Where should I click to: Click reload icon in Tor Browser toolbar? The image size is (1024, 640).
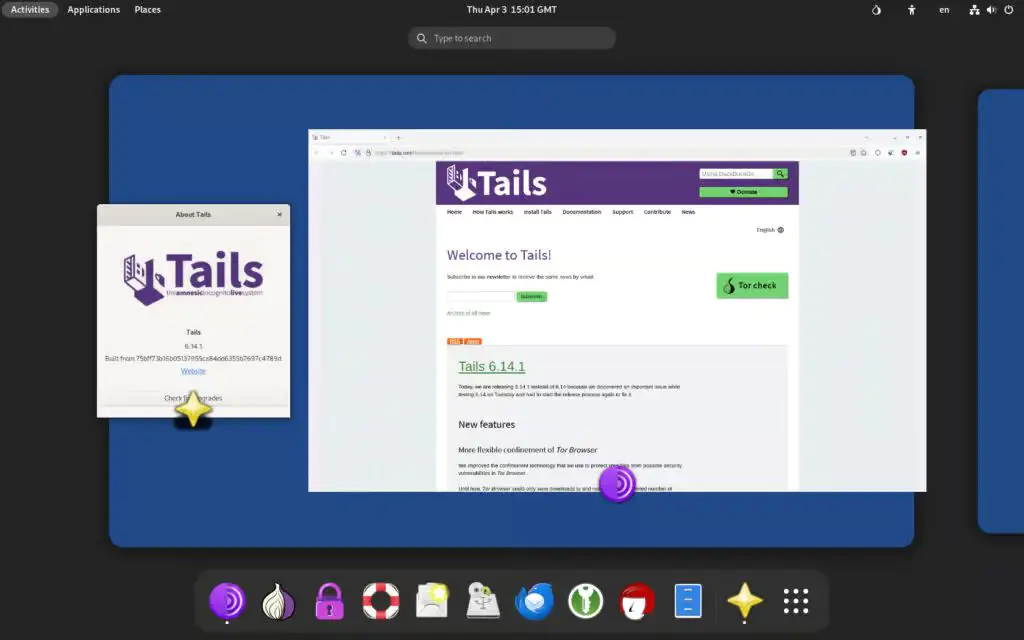point(344,153)
